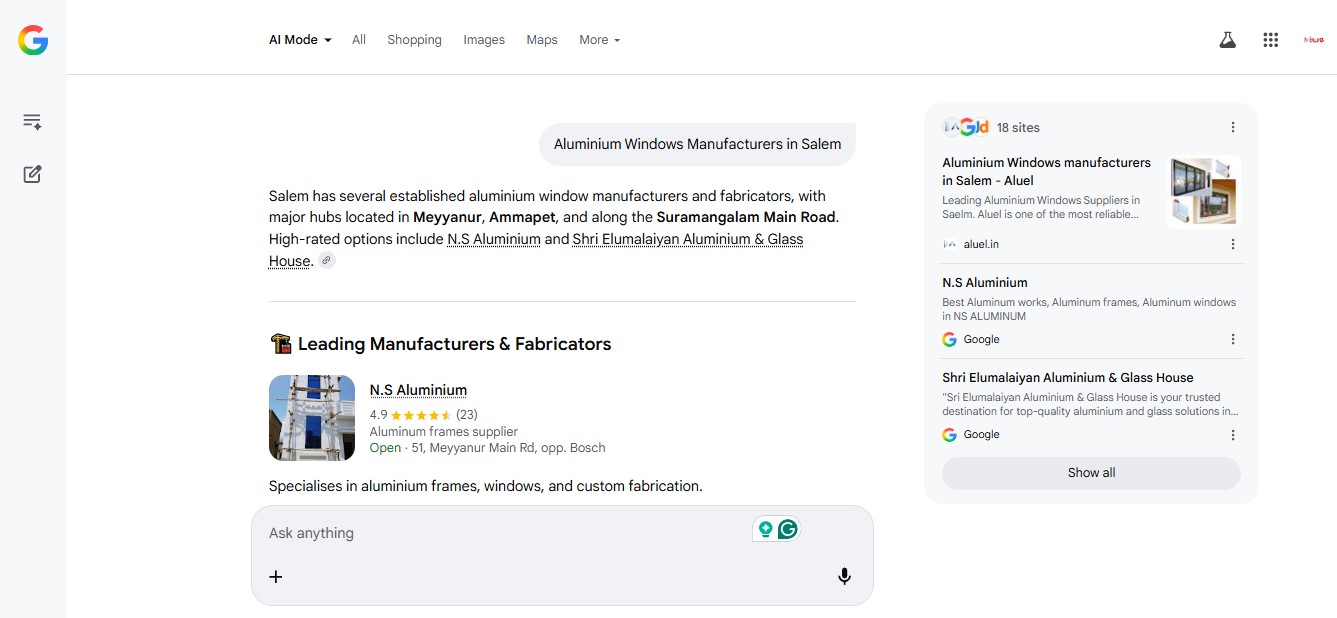Start voice input with the microphone
The image size is (1337, 618).
click(x=844, y=576)
